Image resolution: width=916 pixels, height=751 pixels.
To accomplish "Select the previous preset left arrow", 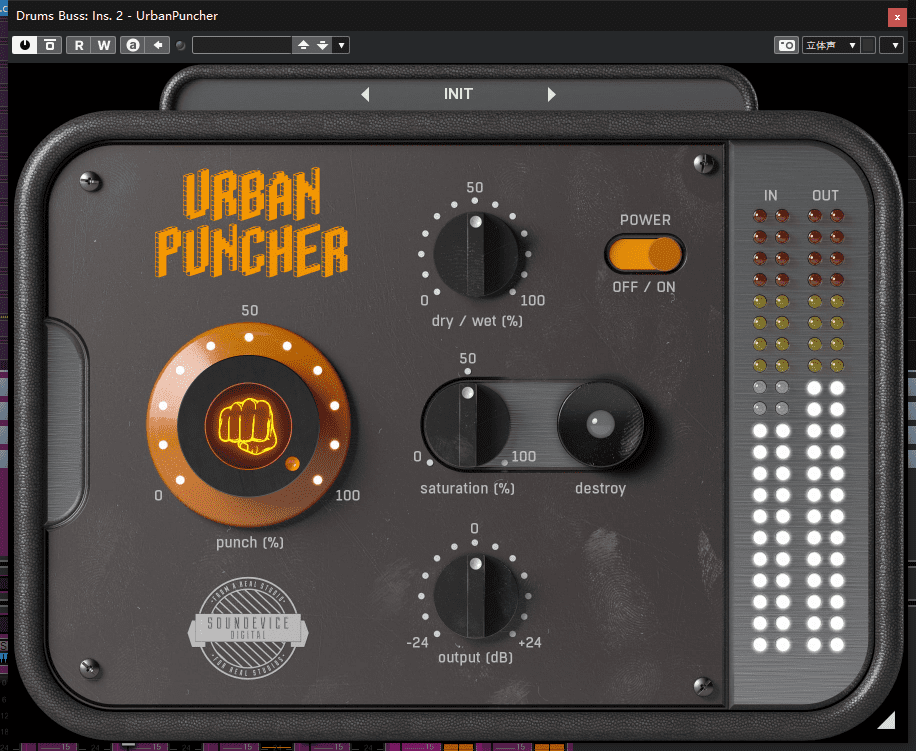I will pos(365,94).
